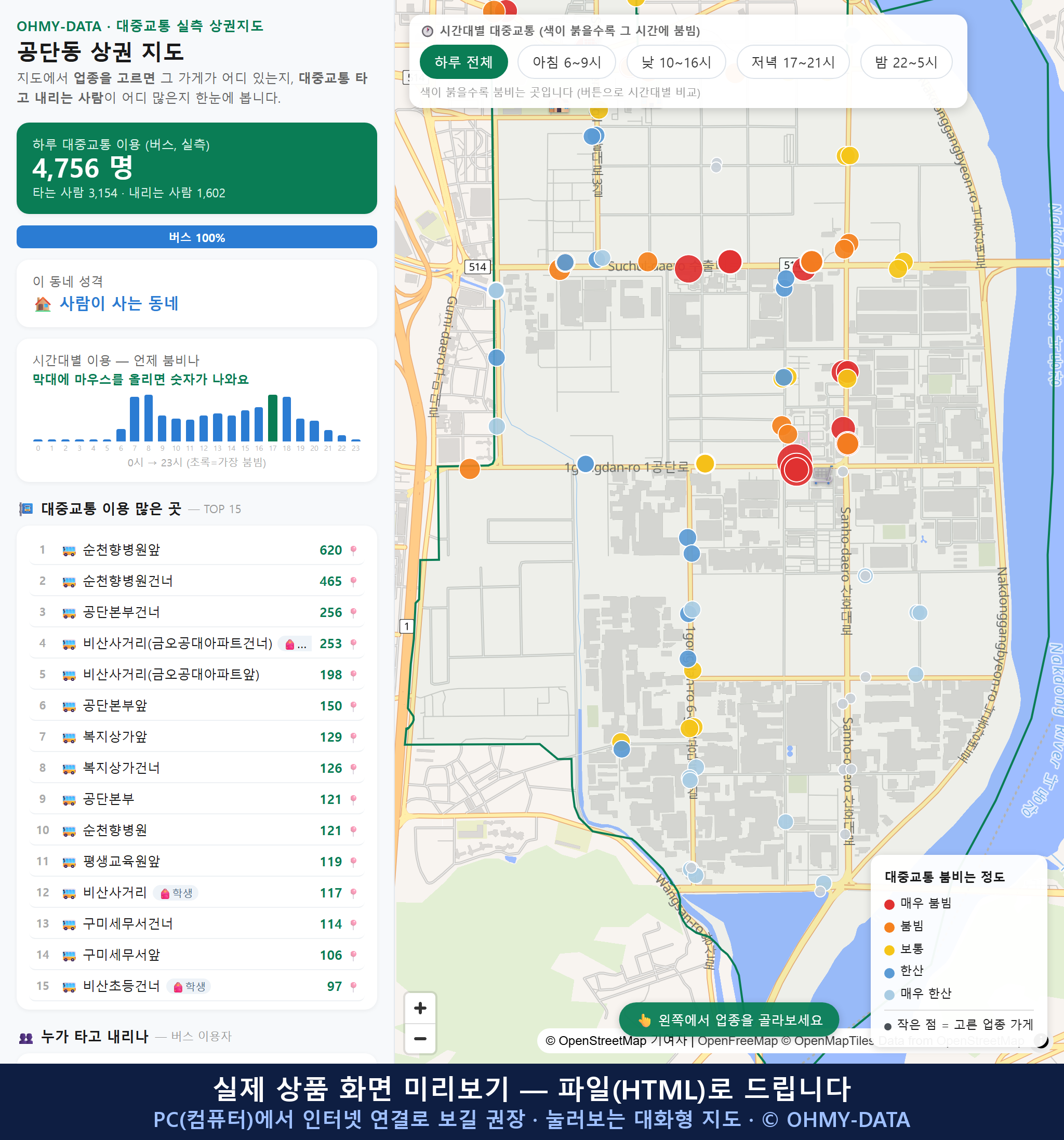
Task: Click pin icon for 복지상가앞 row
Action: click(x=353, y=737)
